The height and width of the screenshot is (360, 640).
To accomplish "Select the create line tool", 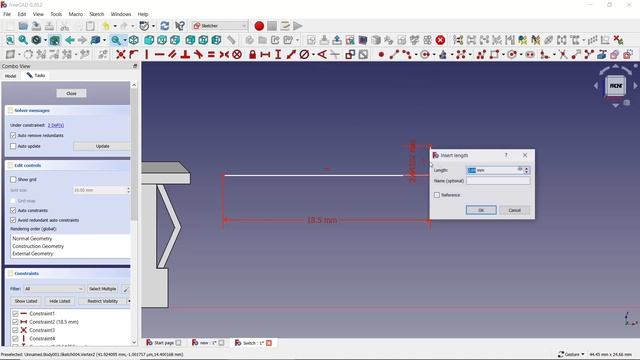I will click(394, 54).
